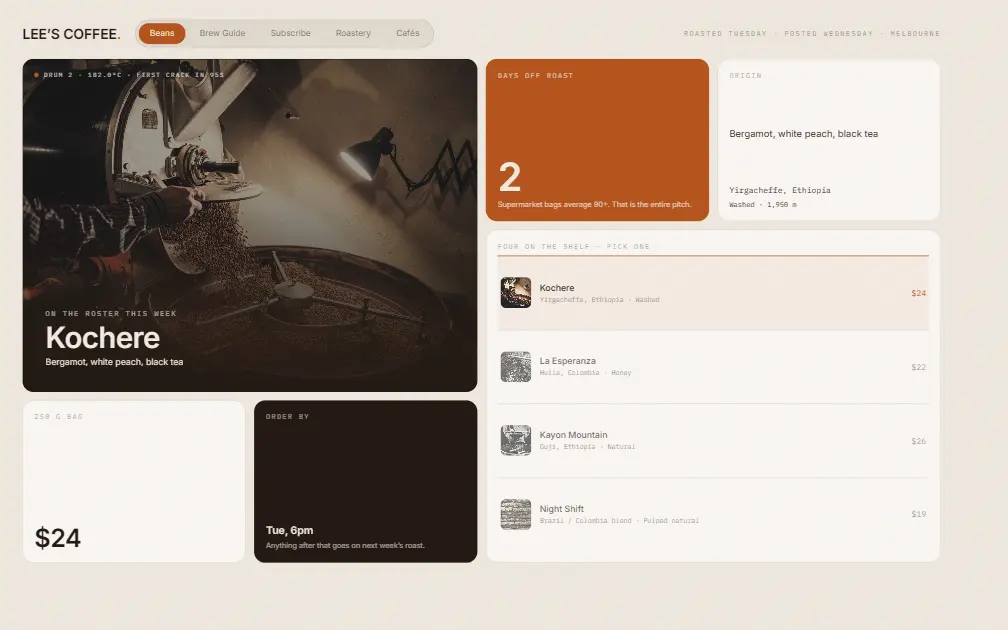Click the 'Huila, Colombia · Honey' subtitle
1008x630 pixels.
585,373
